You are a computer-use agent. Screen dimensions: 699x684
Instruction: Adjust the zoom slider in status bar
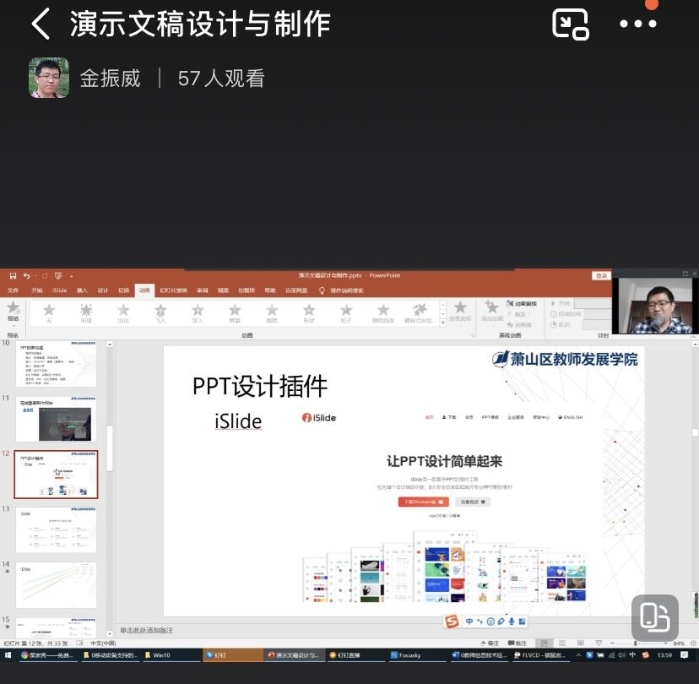coord(637,643)
